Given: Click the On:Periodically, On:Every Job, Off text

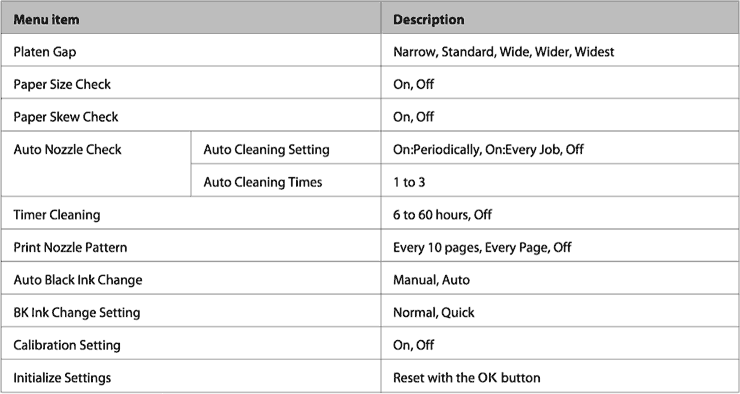Looking at the screenshot, I should [x=488, y=149].
